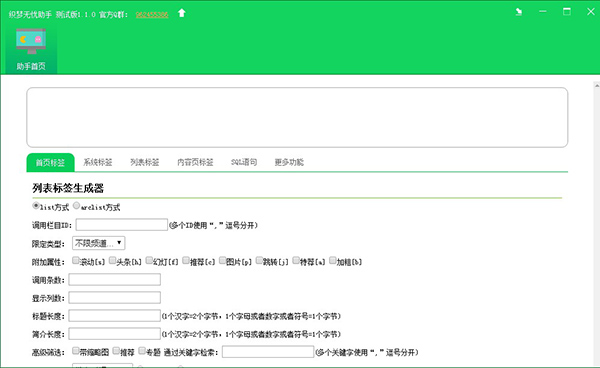Open the official QQ group number link
Viewport: 600px width, 368px height.
(152, 15)
